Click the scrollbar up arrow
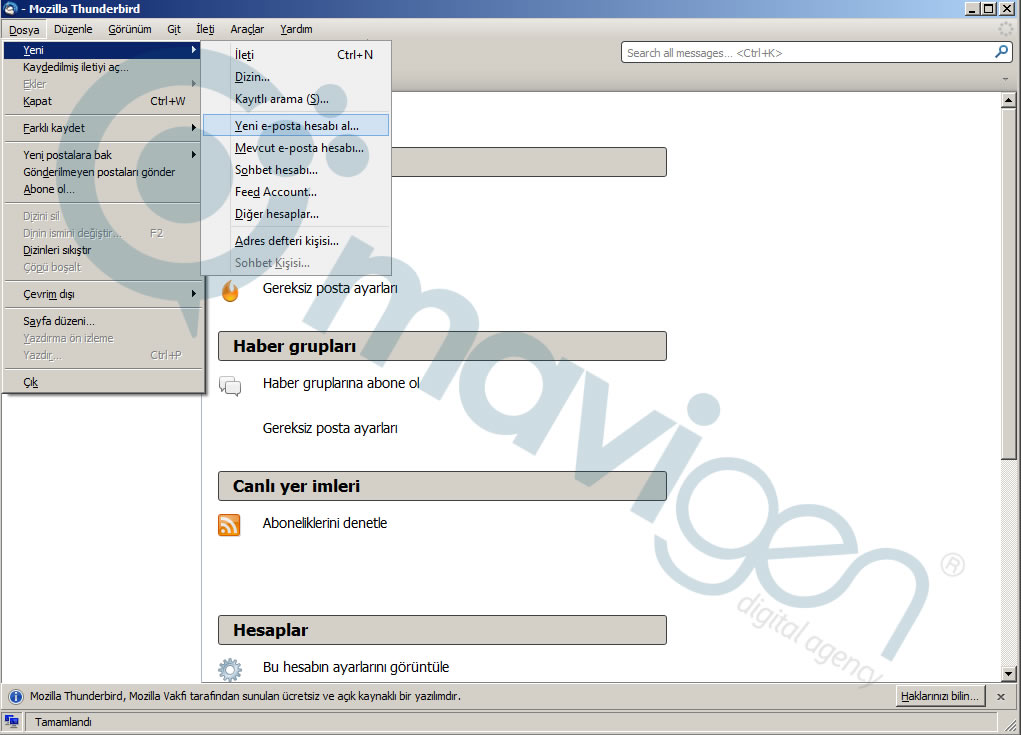1021x735 pixels. pyautogui.click(x=1008, y=100)
